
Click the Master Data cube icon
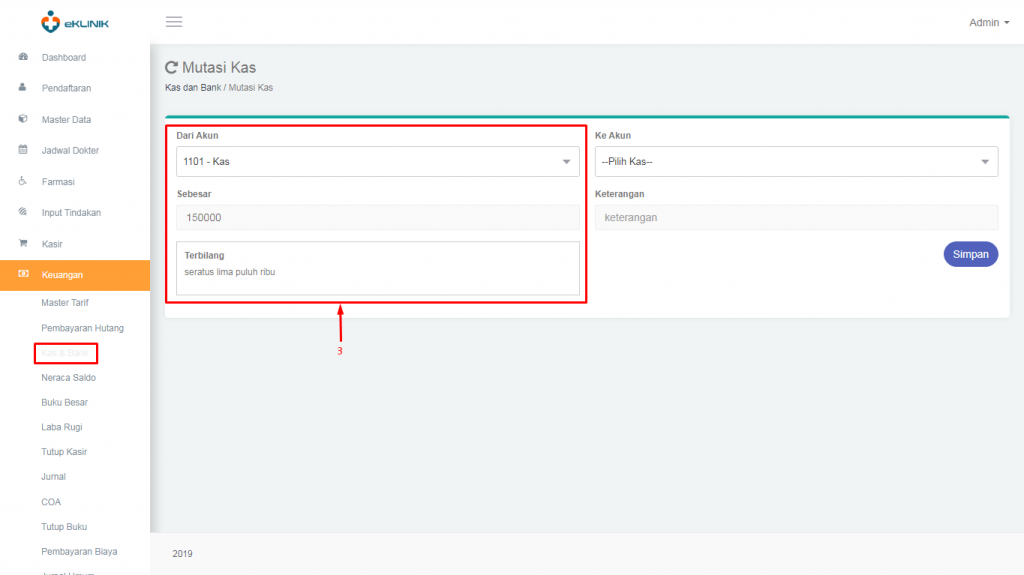[23, 119]
